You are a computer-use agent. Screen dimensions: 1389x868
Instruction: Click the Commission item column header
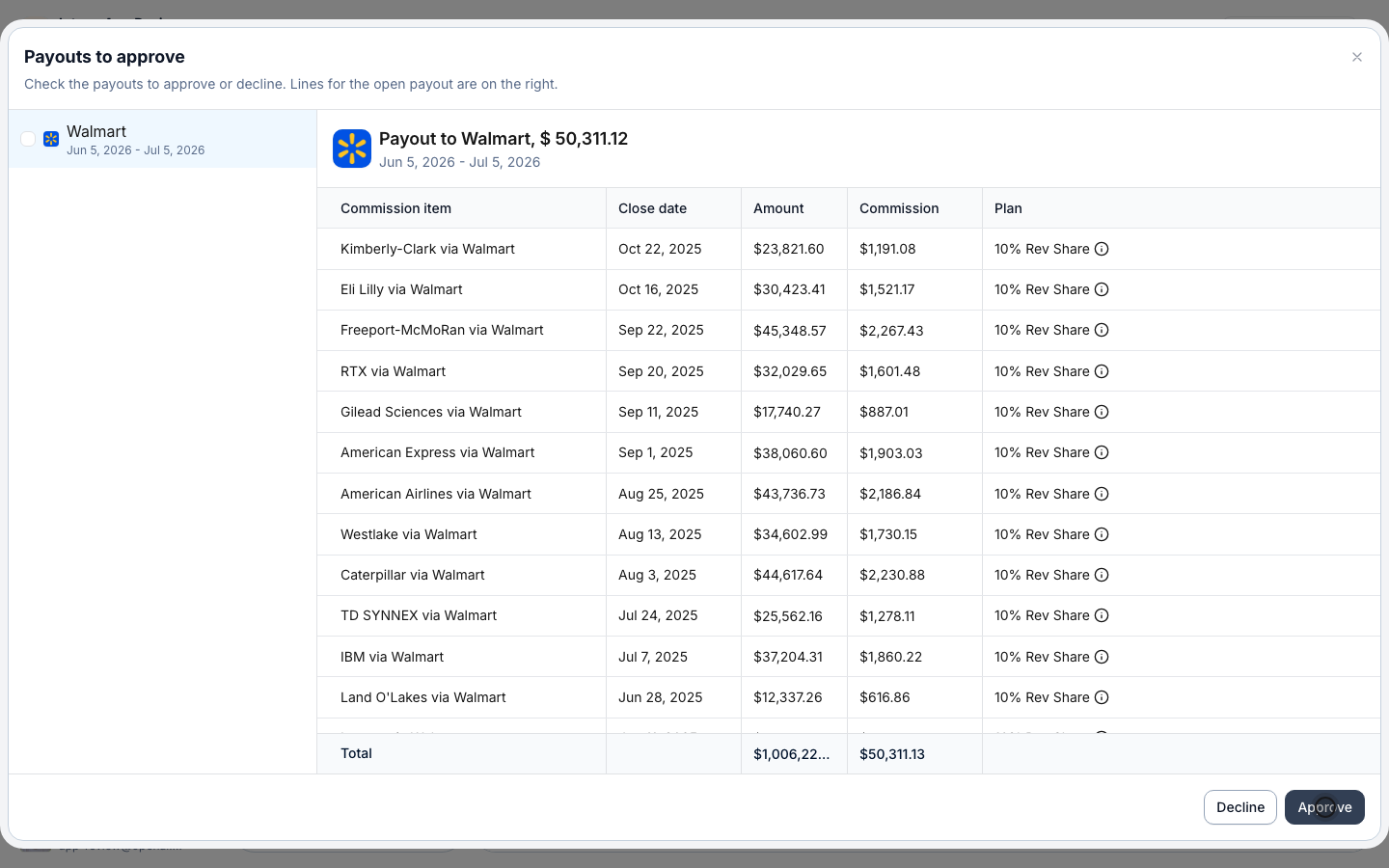click(395, 208)
